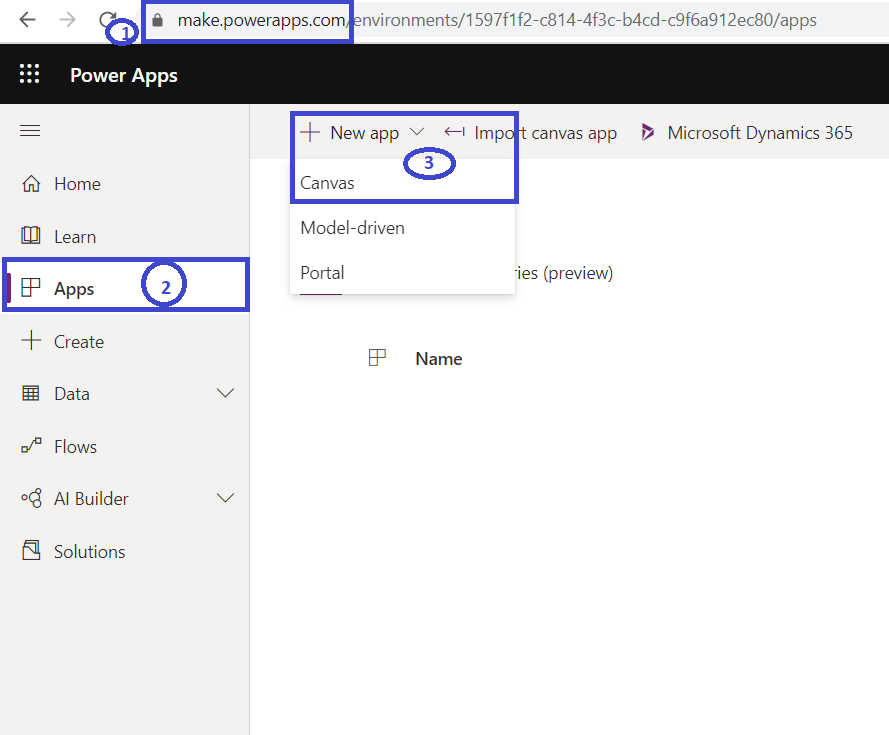The height and width of the screenshot is (735, 889).
Task: Click browser back arrow
Action: [28, 20]
